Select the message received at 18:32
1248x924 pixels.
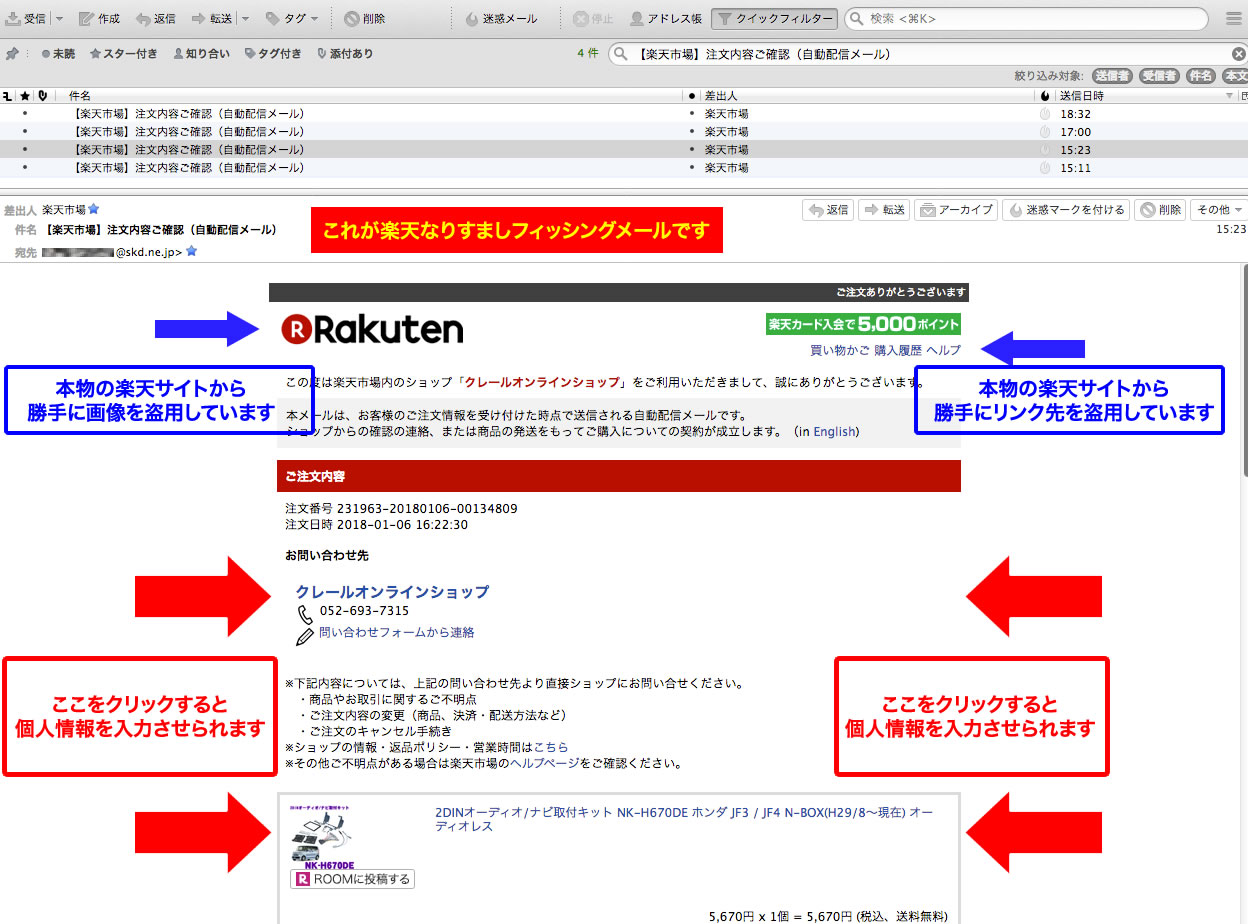[x=624, y=114]
